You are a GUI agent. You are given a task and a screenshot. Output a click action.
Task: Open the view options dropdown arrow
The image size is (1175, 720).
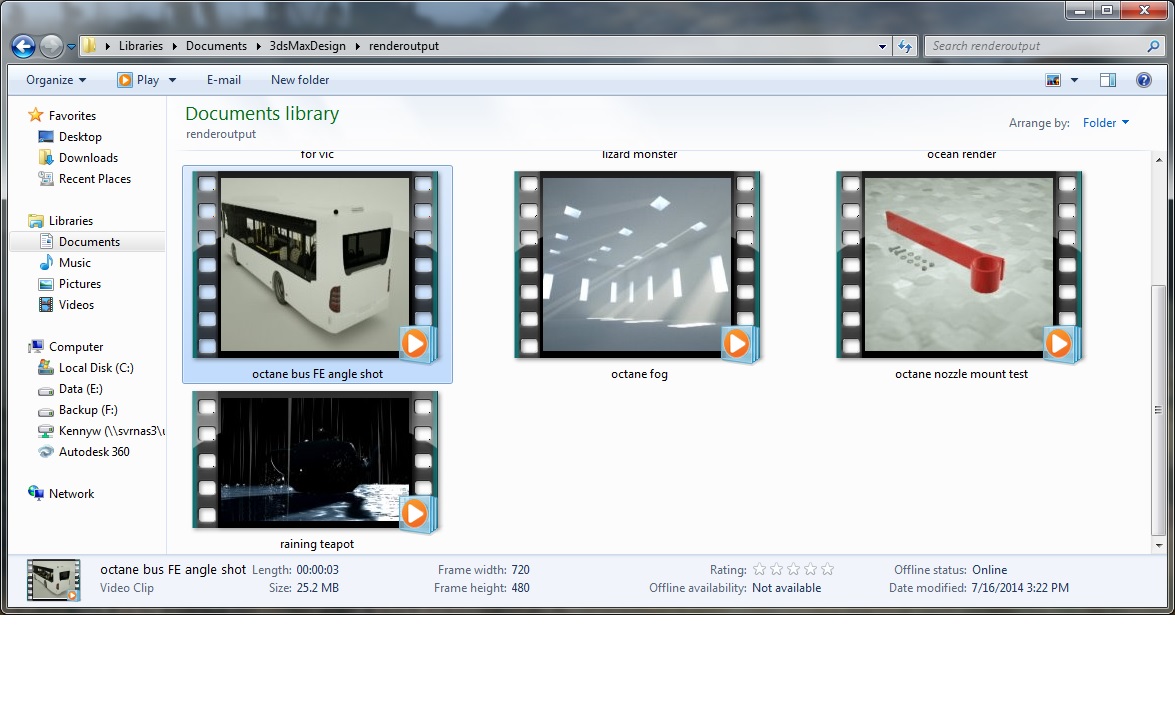[1074, 80]
